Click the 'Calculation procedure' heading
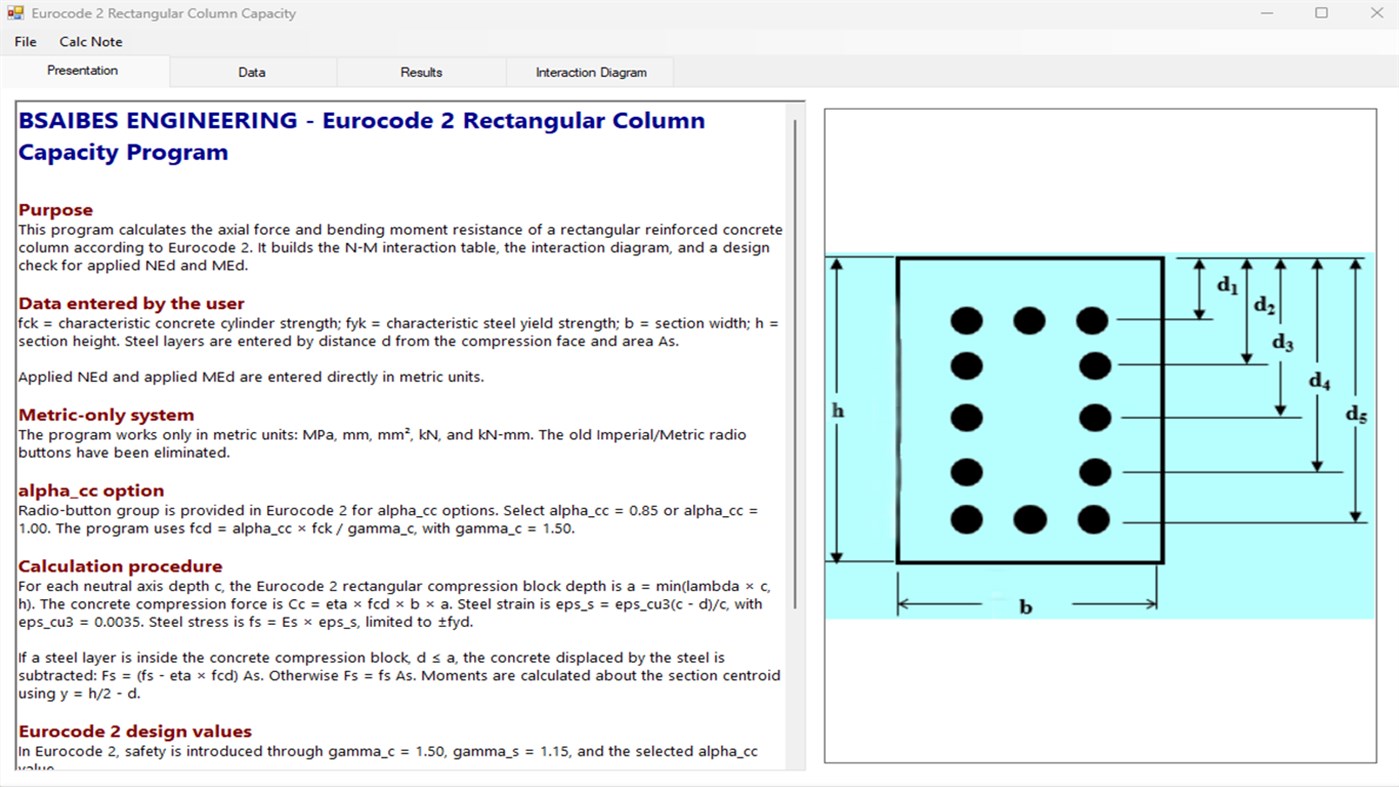The width and height of the screenshot is (1399, 787). coord(120,566)
